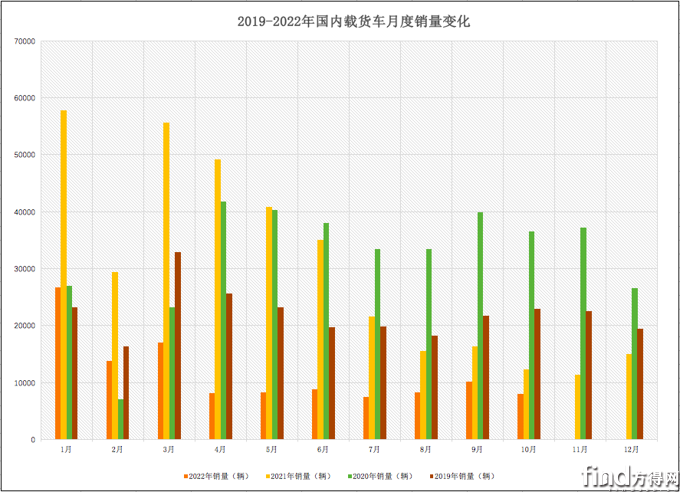The width and height of the screenshot is (680, 492).
Task: Click the 1月 x-axis label
Action: point(66,449)
